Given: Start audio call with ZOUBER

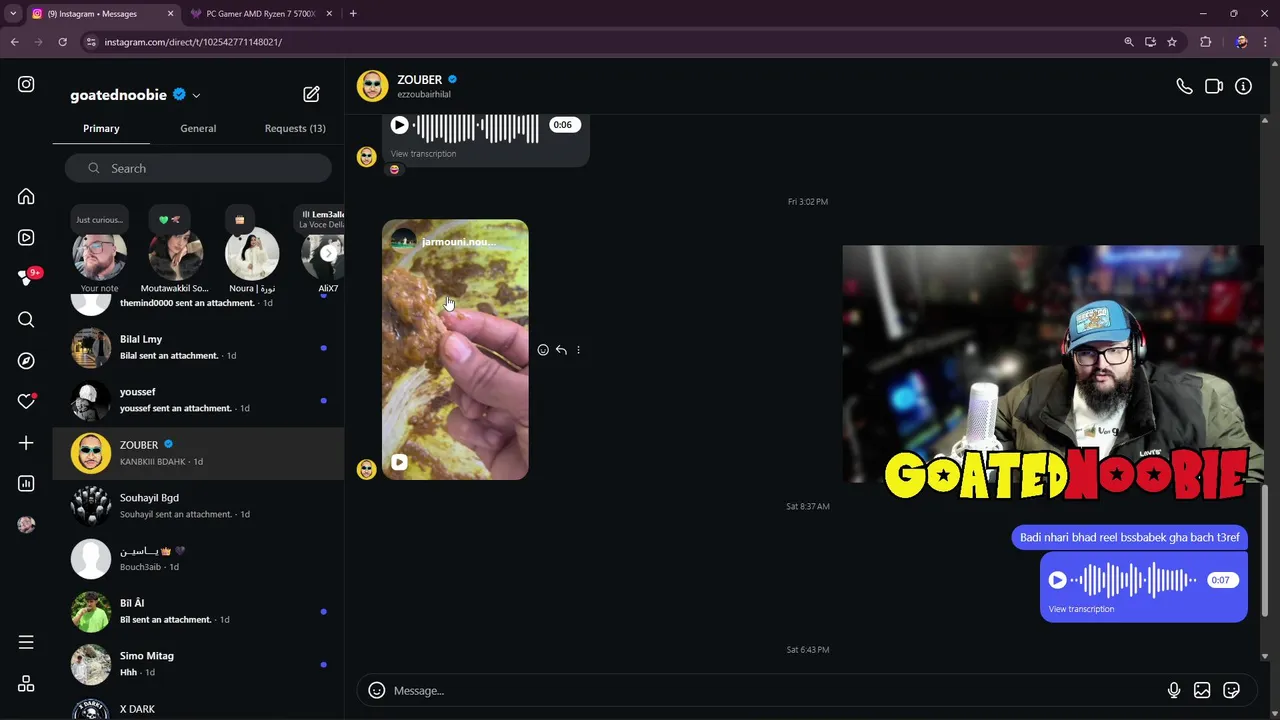Looking at the screenshot, I should (1184, 87).
